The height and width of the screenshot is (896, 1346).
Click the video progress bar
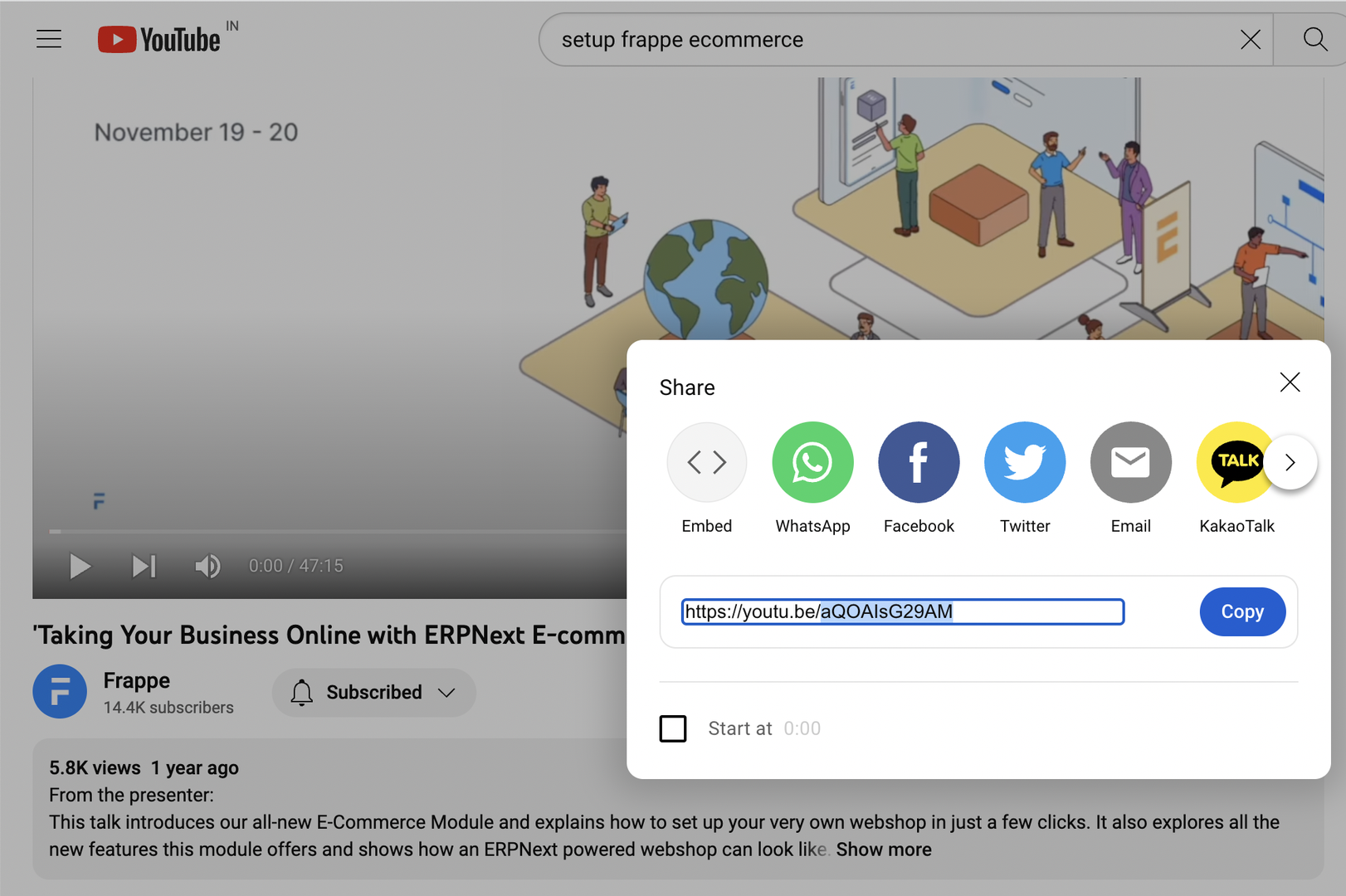338,531
